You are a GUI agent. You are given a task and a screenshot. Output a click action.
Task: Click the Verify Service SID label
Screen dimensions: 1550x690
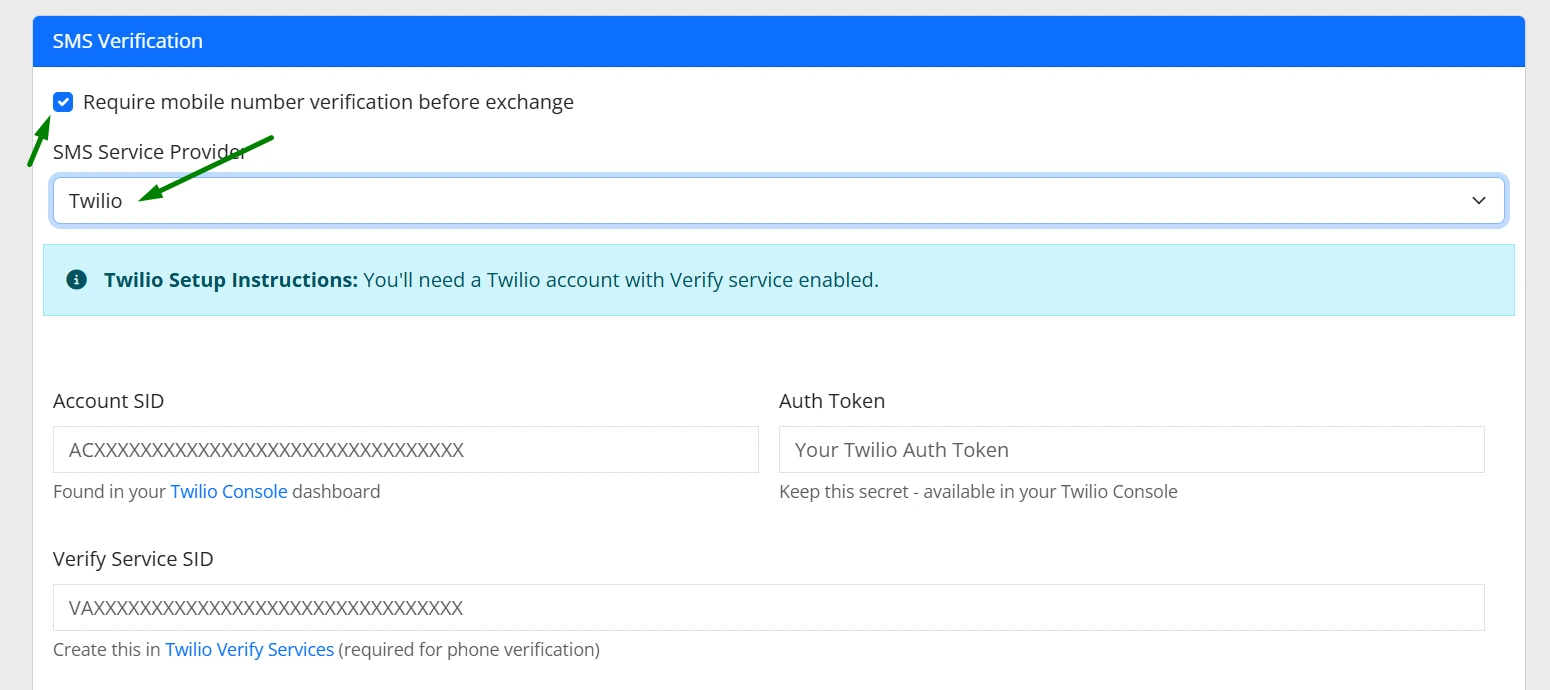point(133,559)
